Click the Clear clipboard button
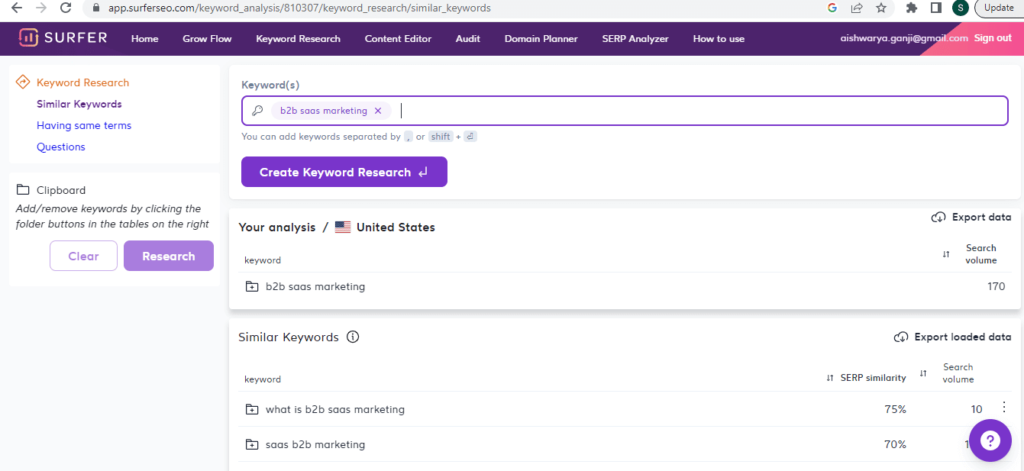 point(84,255)
